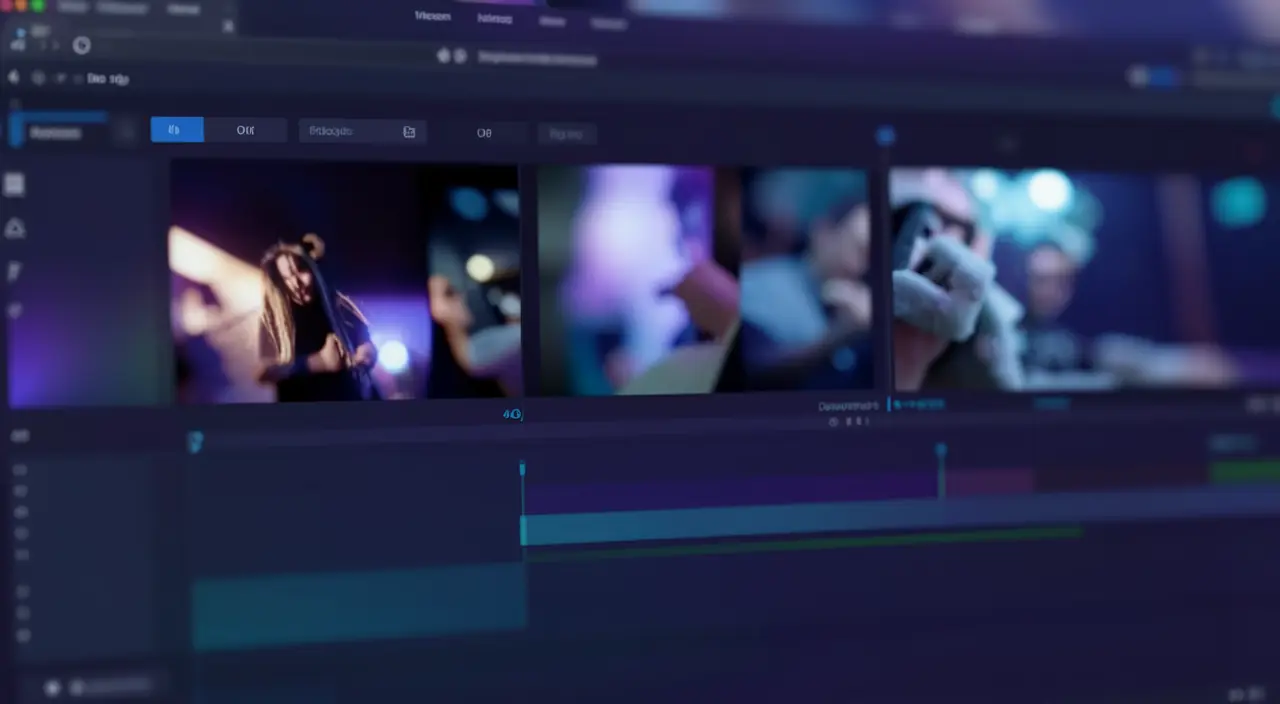The image size is (1280, 704).
Task: Click the blue timecode below the preview thumbnails
Action: 513,414
